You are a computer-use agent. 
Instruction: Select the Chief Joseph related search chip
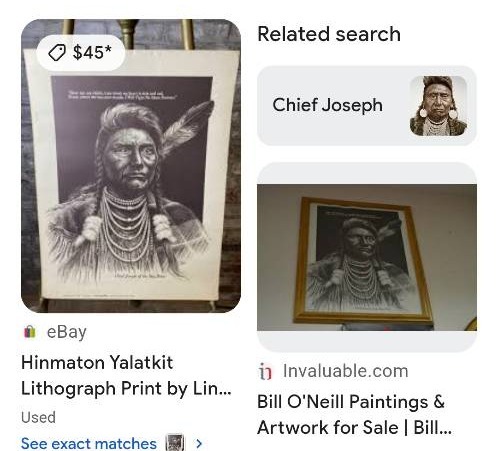367,106
